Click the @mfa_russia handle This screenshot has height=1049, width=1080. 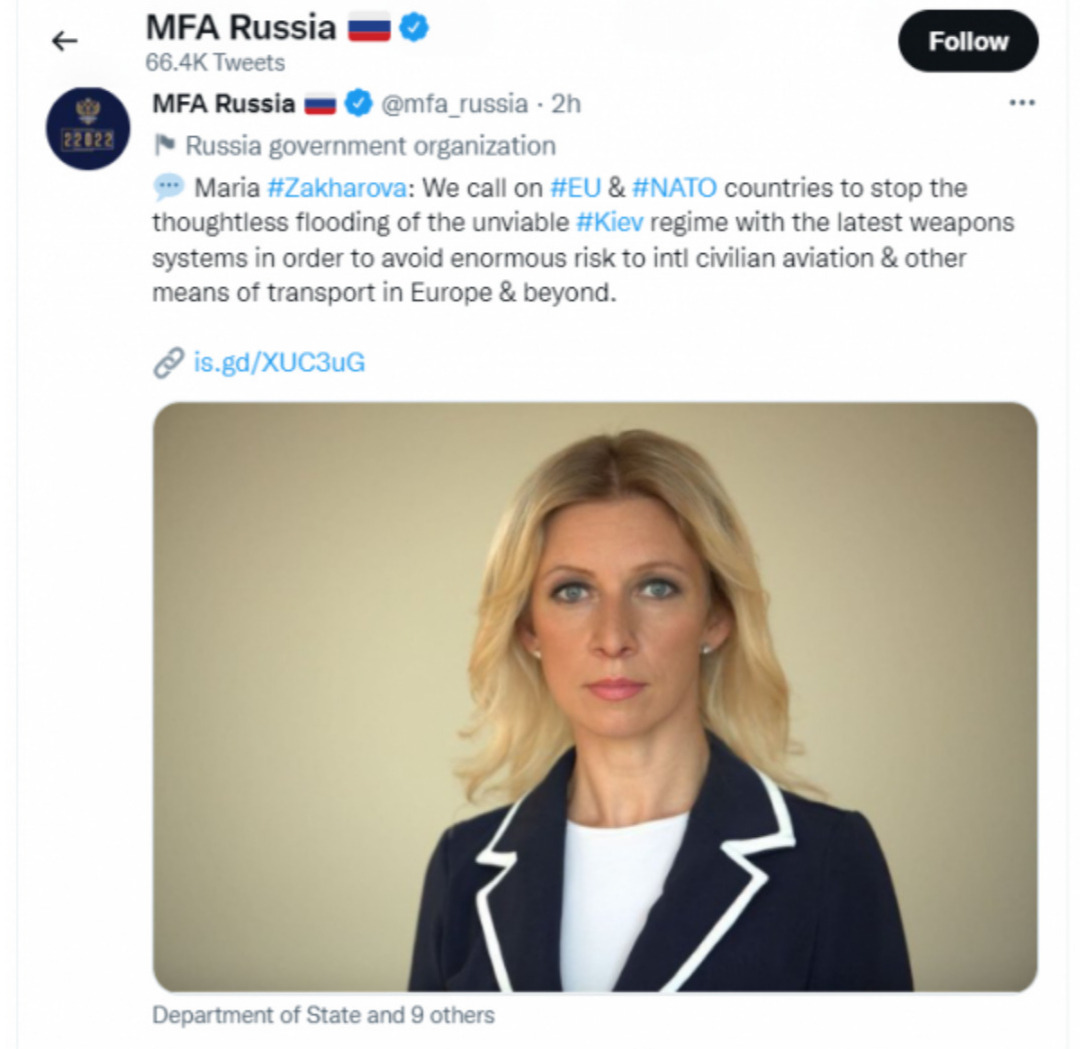pyautogui.click(x=455, y=104)
